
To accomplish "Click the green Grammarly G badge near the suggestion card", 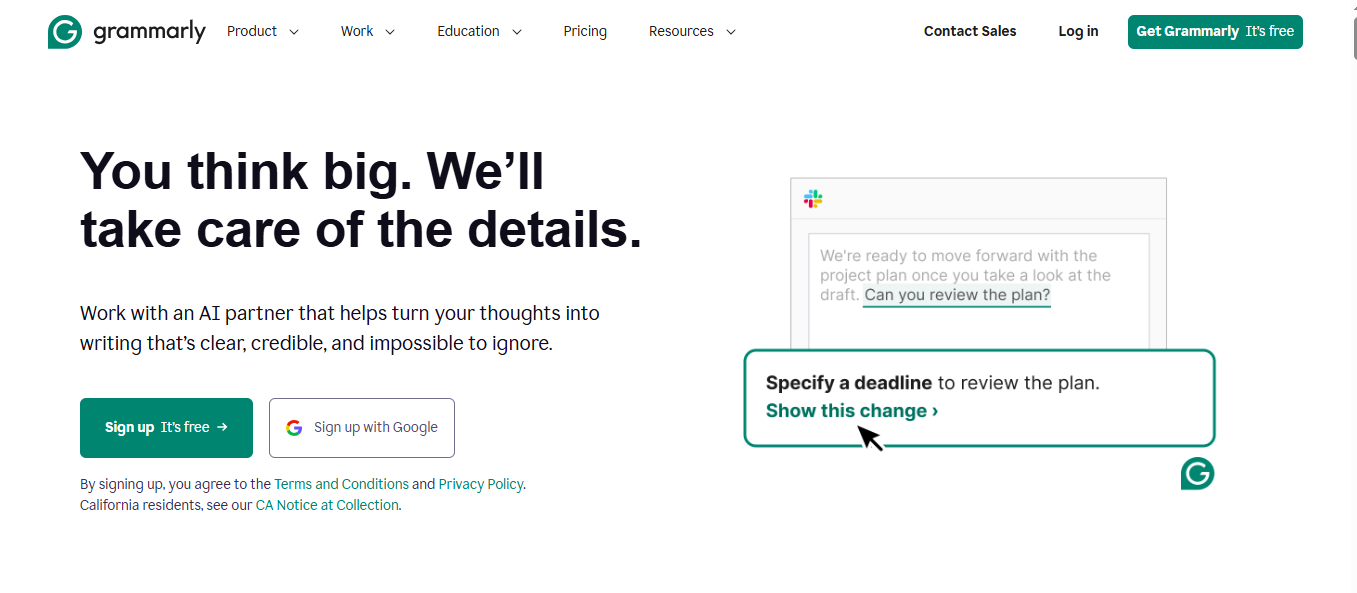I will click(x=1197, y=473).
